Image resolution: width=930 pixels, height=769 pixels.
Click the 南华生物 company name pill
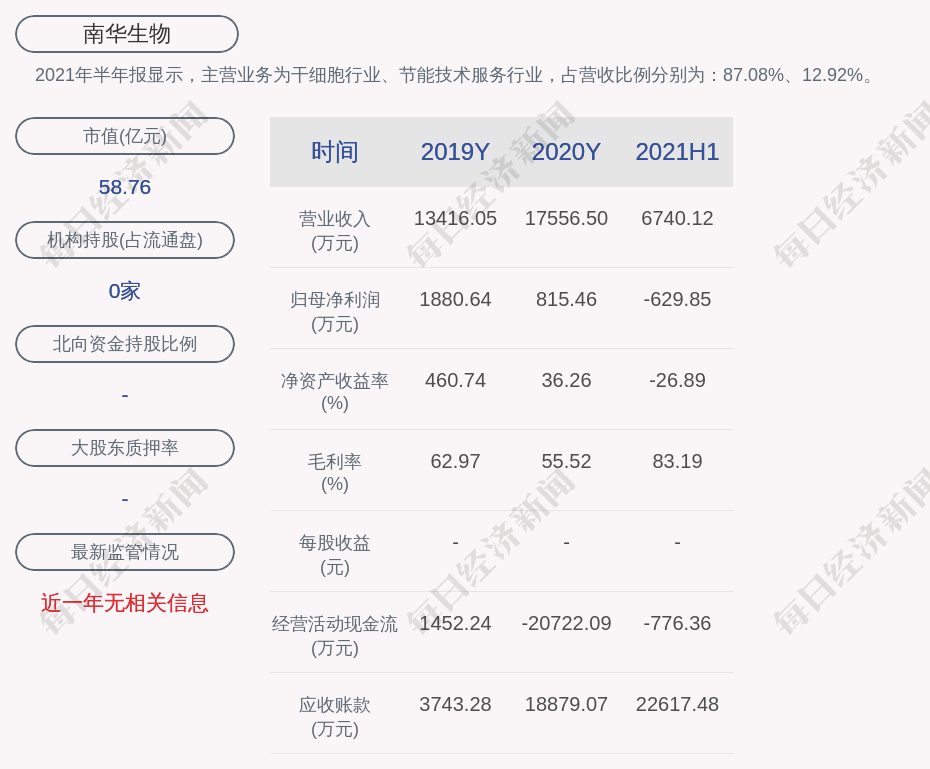coord(126,34)
